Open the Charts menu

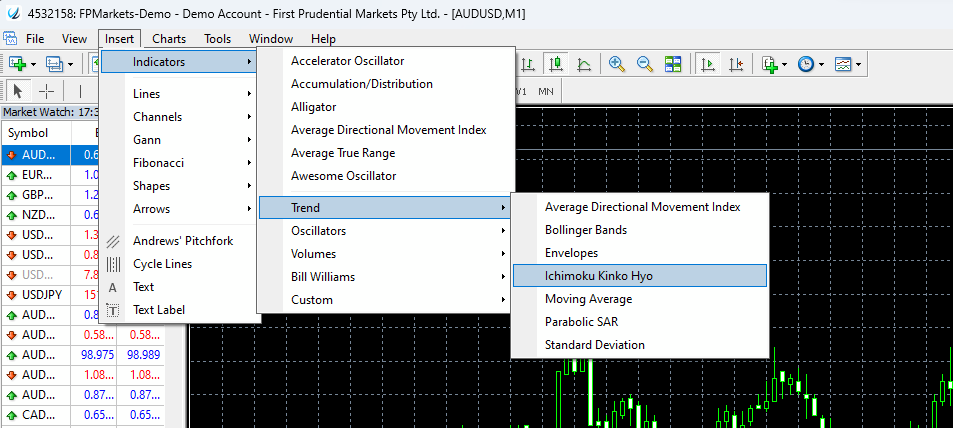169,38
